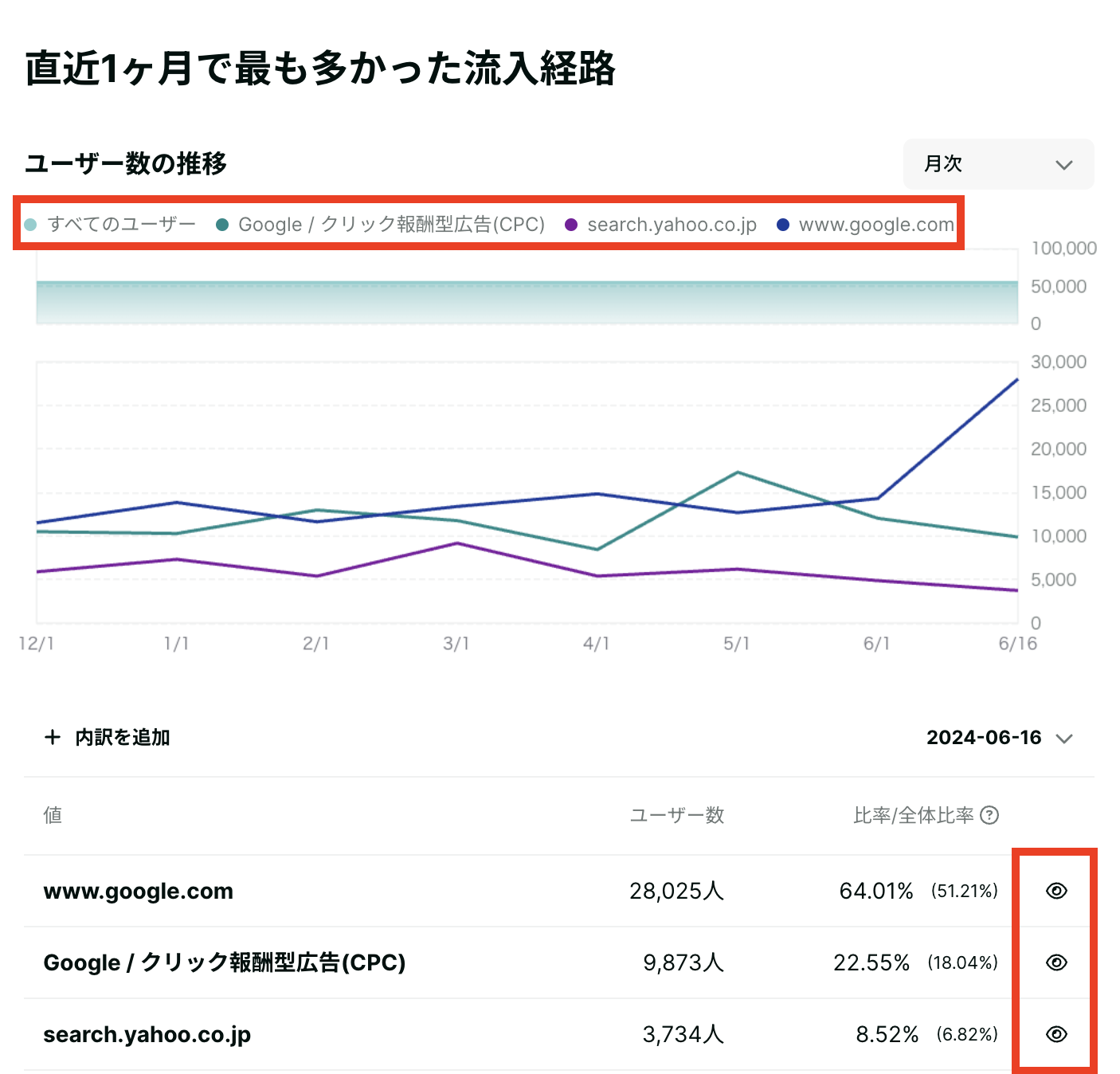
Task: Open the 月次 period dropdown
Action: pyautogui.click(x=998, y=164)
